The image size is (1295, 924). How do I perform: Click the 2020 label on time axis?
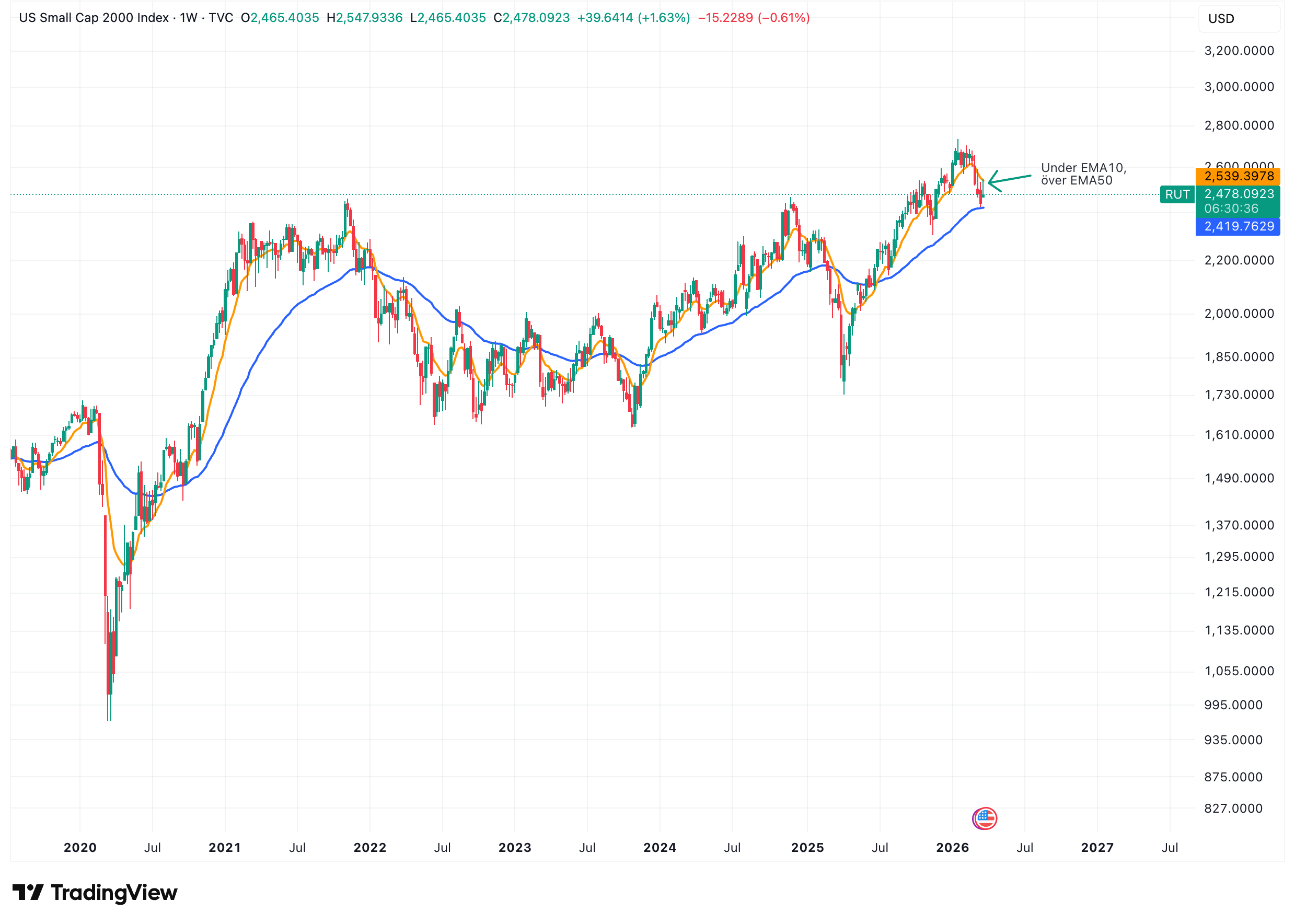coord(80,848)
